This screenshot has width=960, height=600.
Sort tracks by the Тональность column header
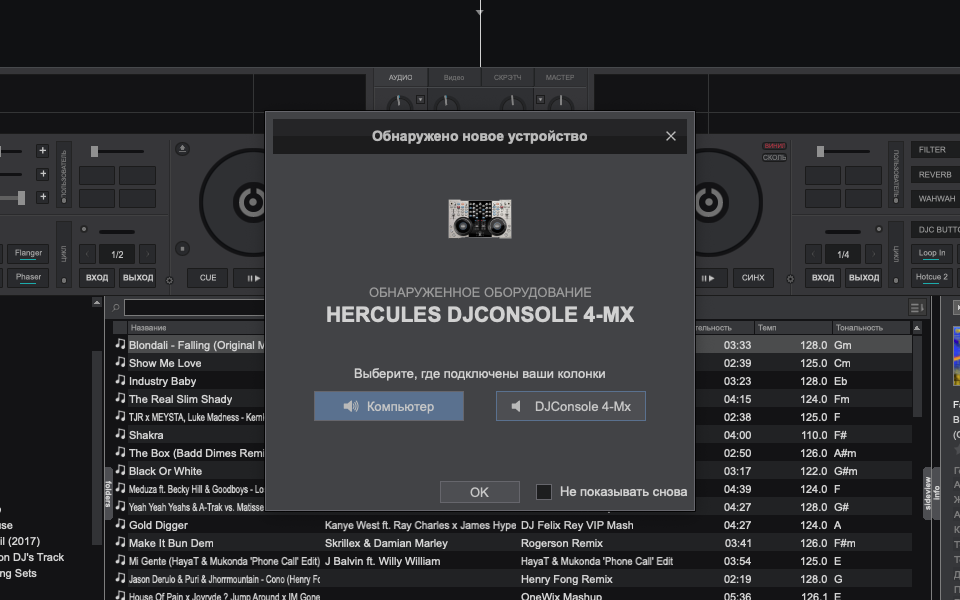[871, 328]
